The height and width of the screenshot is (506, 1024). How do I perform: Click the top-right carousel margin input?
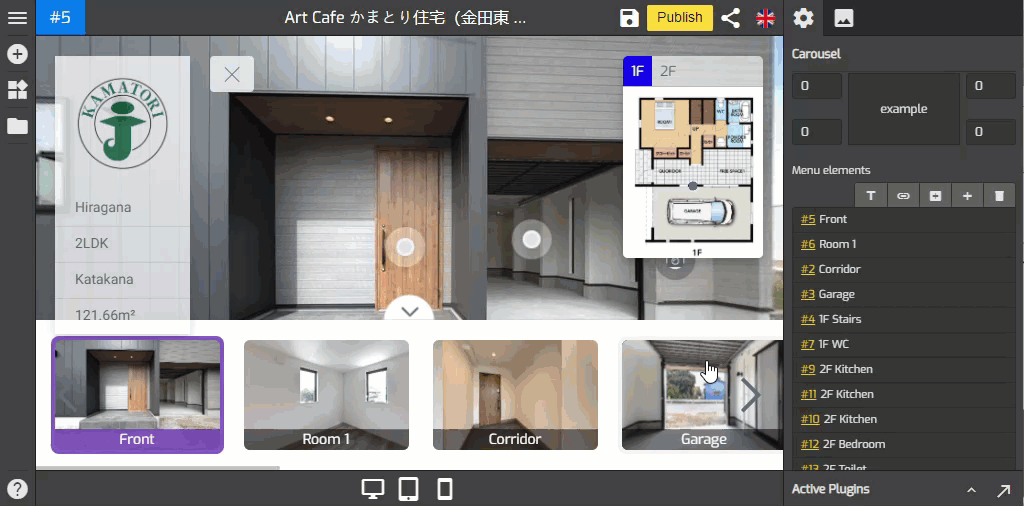[x=991, y=86]
